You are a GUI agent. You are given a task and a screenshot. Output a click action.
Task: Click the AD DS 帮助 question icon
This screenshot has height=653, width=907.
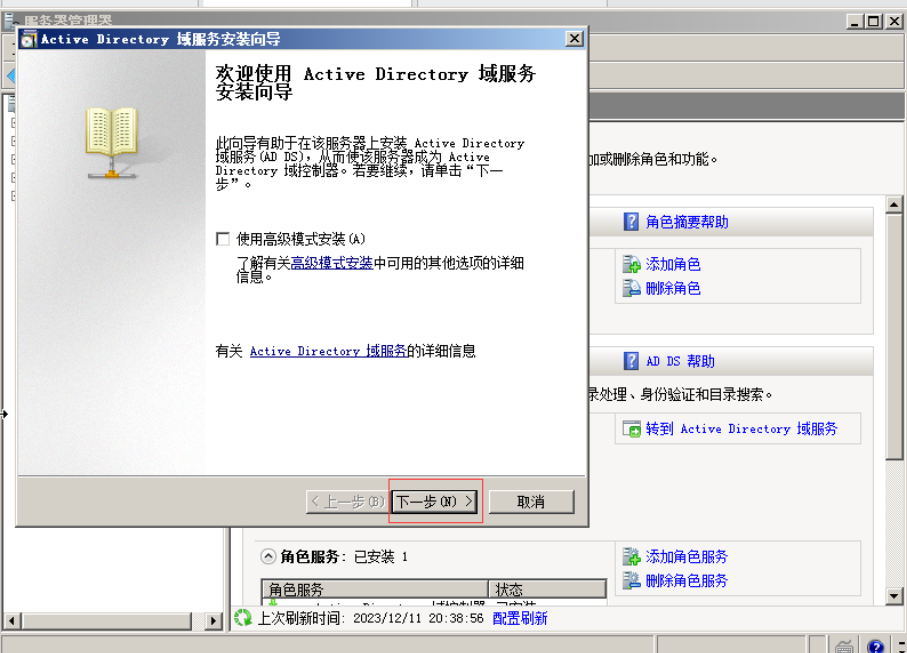point(631,361)
